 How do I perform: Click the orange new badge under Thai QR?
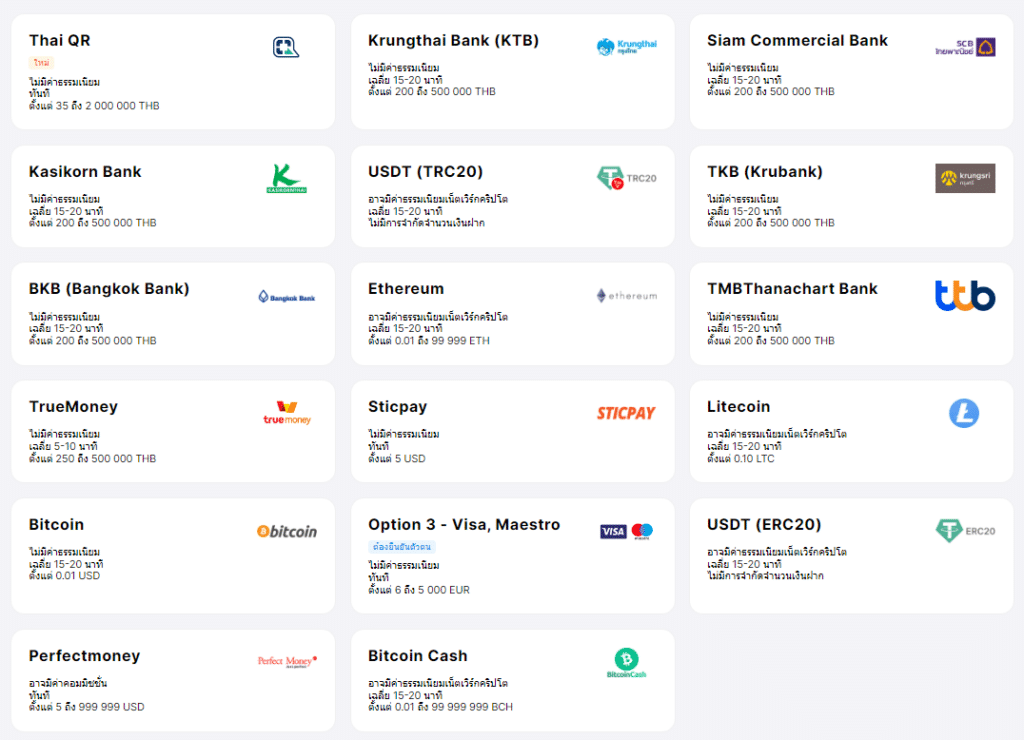coord(42,62)
